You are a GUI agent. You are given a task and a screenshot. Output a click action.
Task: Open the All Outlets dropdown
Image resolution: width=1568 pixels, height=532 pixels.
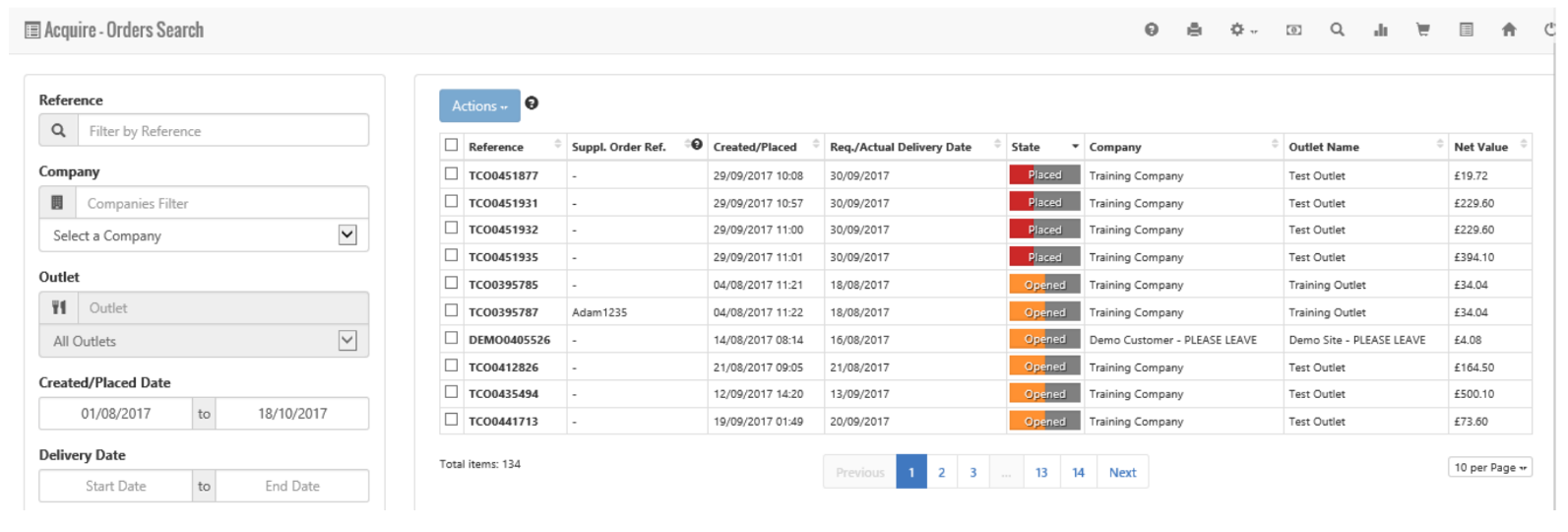tap(346, 341)
